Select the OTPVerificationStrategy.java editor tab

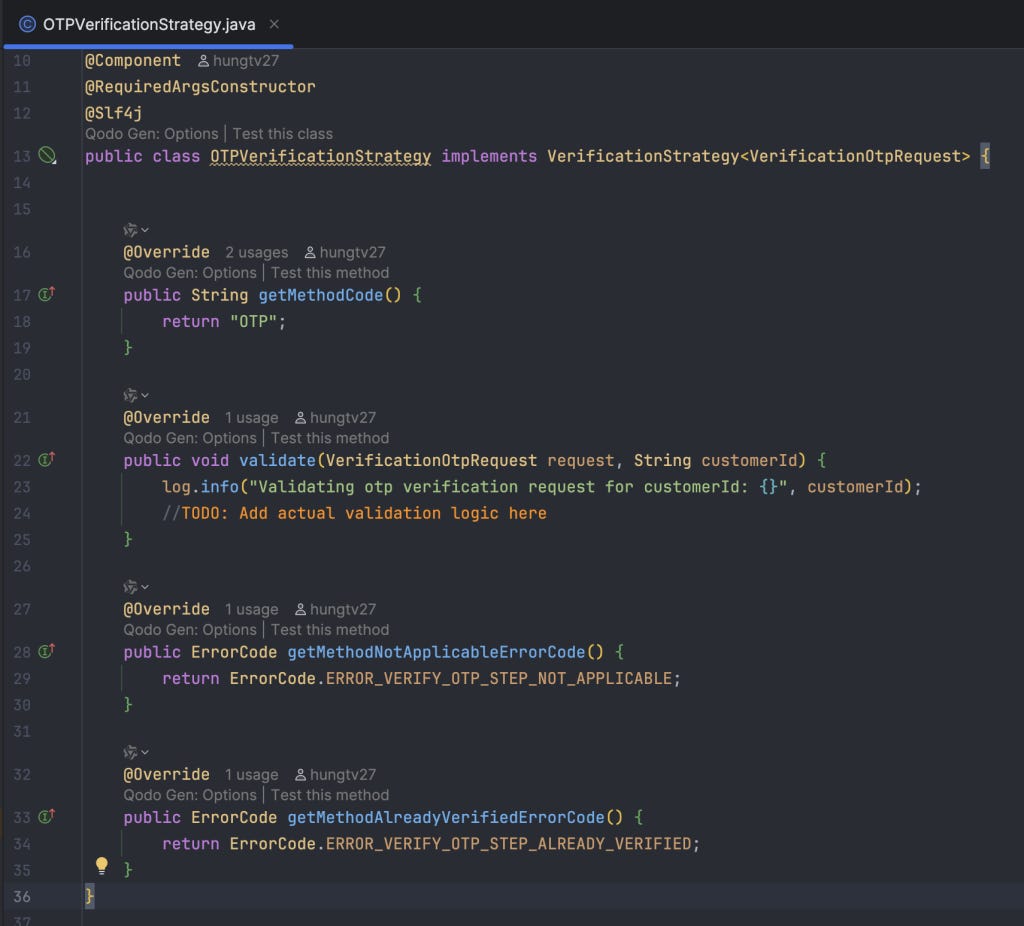(x=148, y=24)
